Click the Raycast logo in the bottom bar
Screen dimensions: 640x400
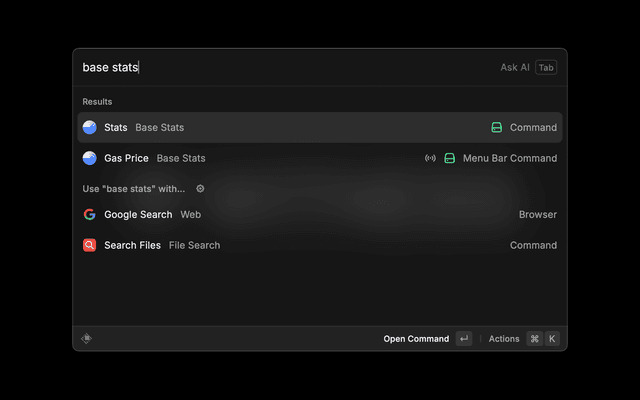pos(87,339)
